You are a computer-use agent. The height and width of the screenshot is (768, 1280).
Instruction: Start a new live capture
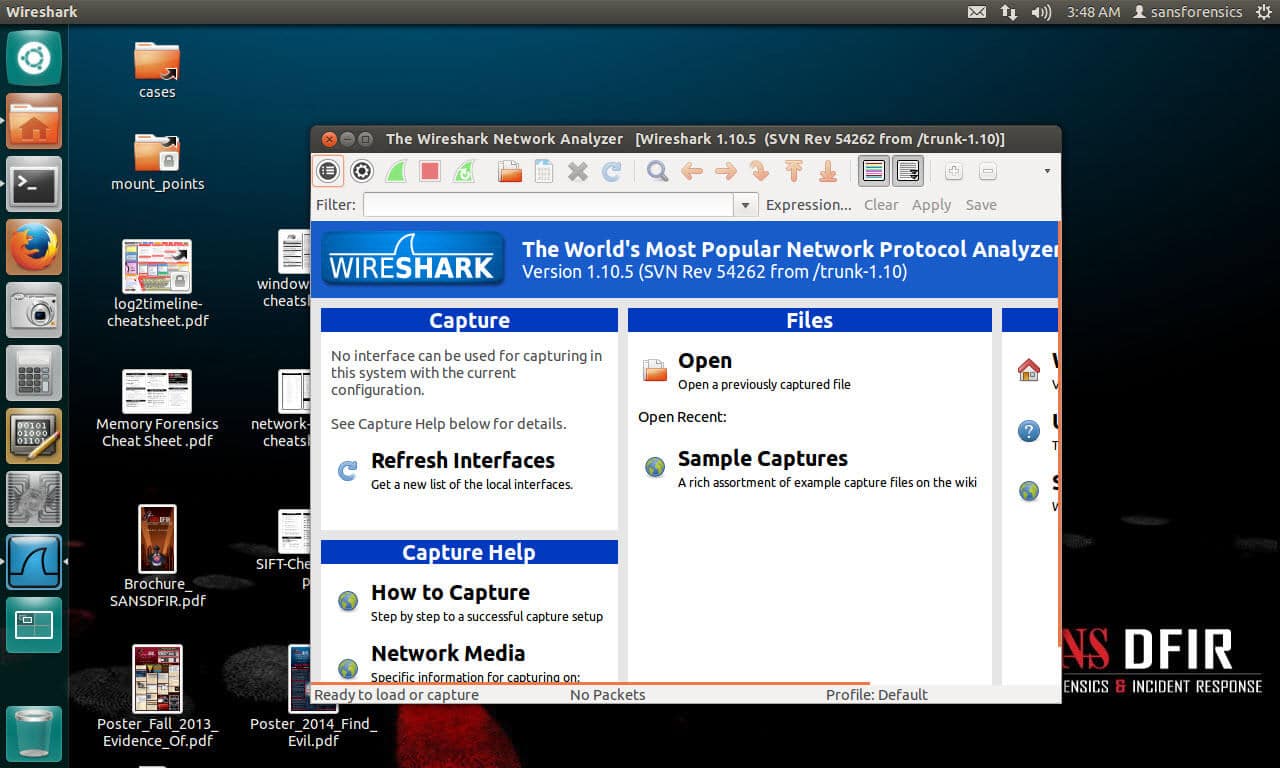(396, 171)
